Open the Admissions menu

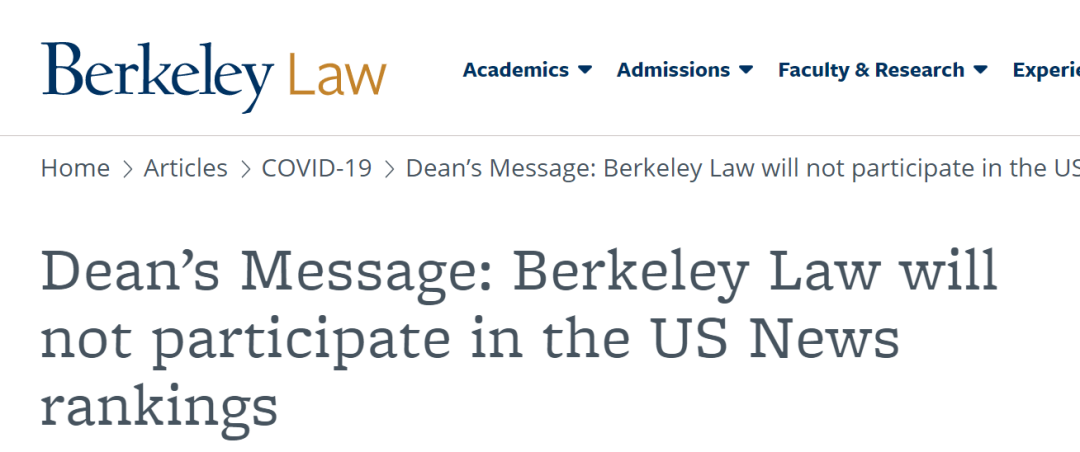tap(673, 70)
